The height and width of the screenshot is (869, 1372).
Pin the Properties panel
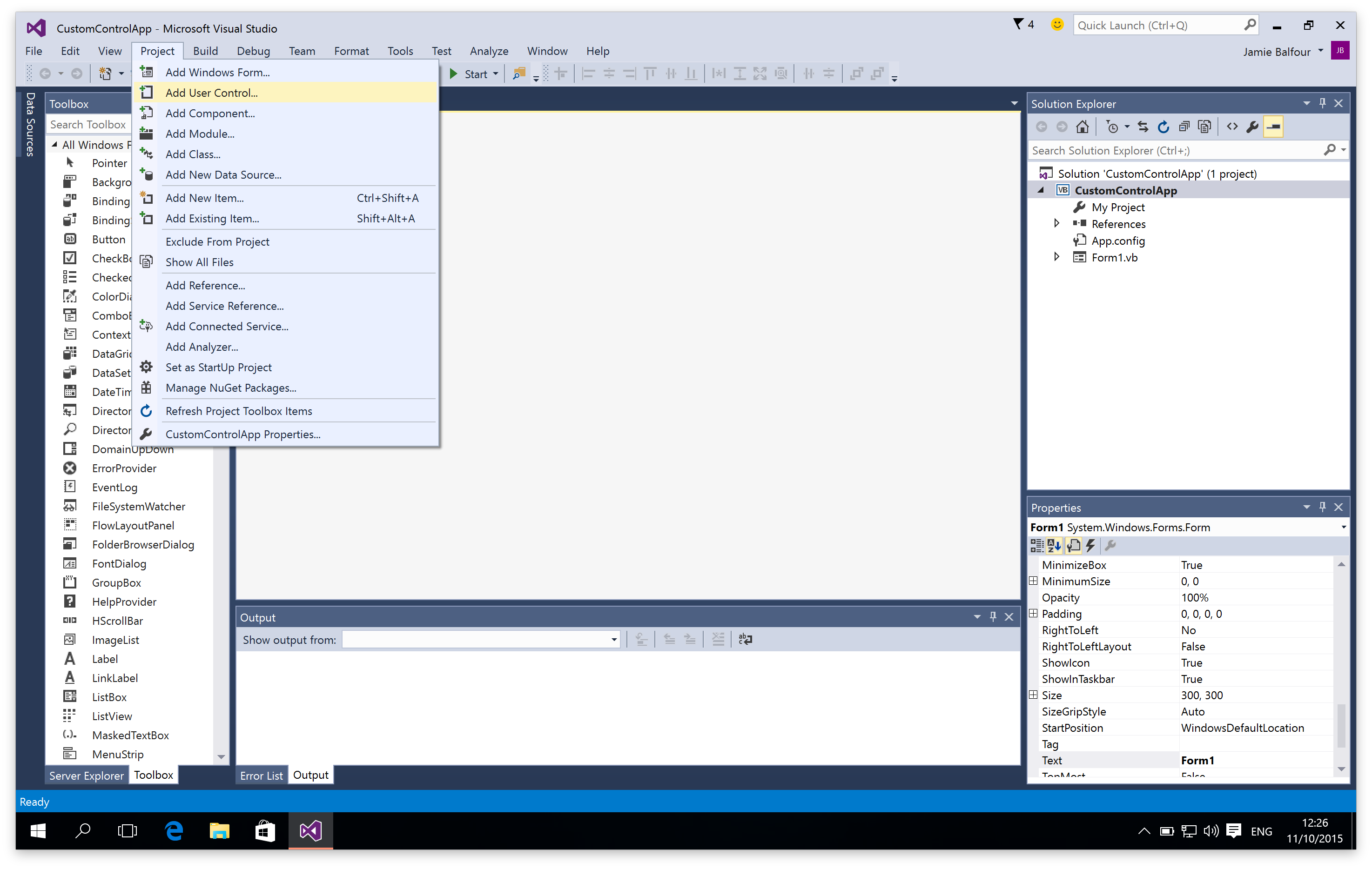(1322, 506)
